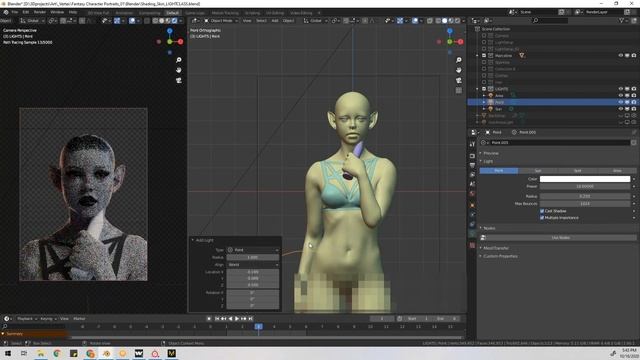This screenshot has height=360, width=640.
Task: Toggle camera view icon in the center viewport
Action: pos(459,80)
